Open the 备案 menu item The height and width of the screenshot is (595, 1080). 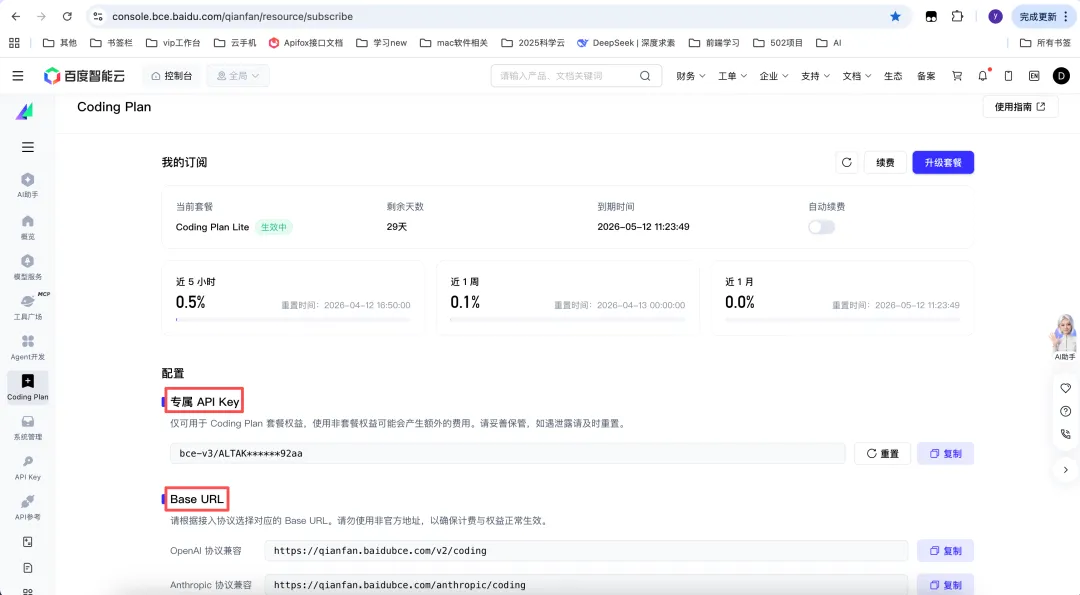coord(926,76)
